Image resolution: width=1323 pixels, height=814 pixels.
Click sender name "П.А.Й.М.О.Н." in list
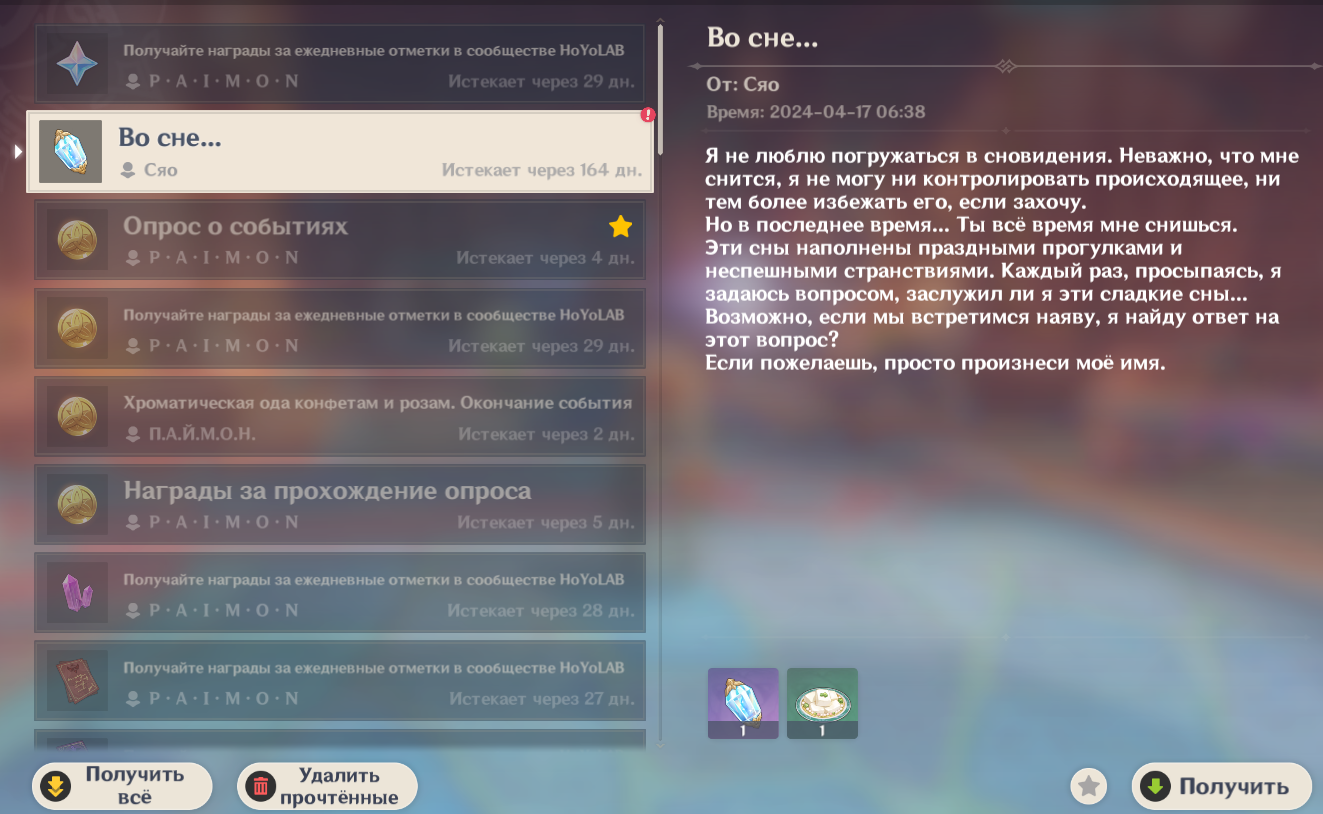[203, 434]
